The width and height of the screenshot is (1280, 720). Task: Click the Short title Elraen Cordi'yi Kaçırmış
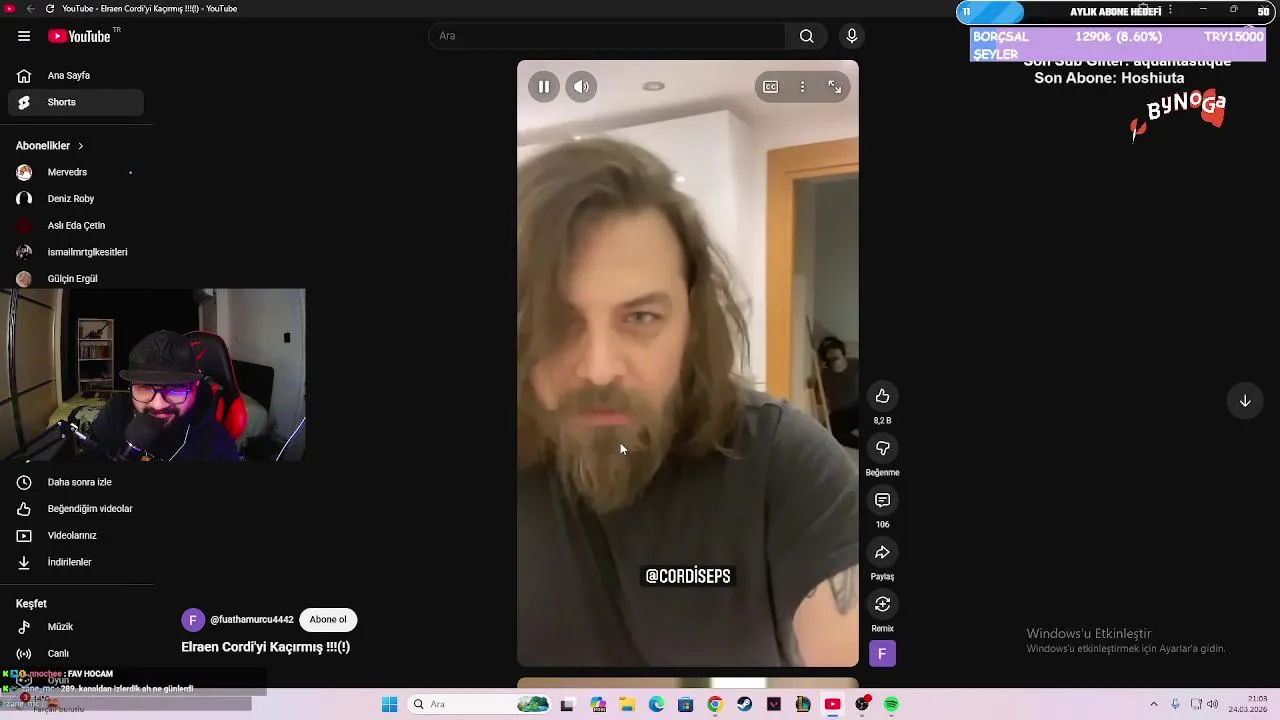coord(265,647)
